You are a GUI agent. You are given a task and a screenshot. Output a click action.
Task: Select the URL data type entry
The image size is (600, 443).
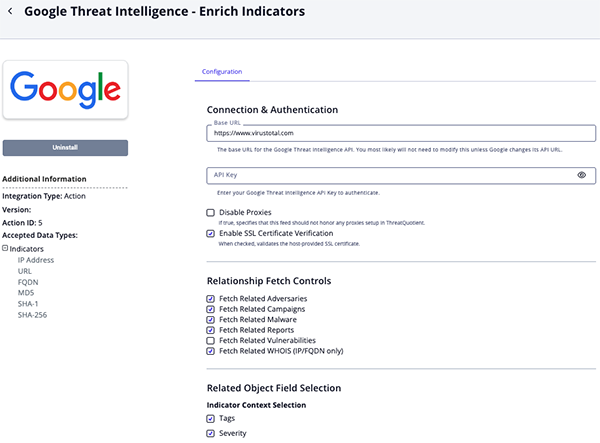click(24, 271)
